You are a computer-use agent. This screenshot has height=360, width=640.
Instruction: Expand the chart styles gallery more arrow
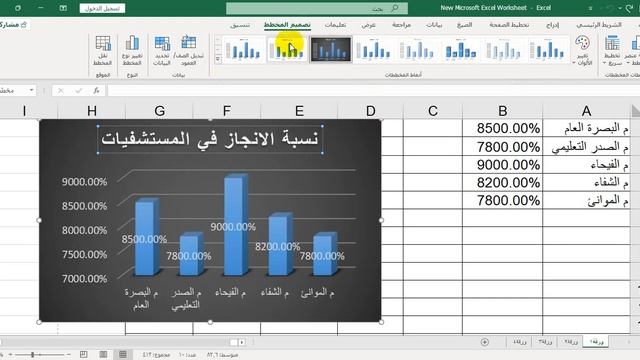tap(218, 59)
